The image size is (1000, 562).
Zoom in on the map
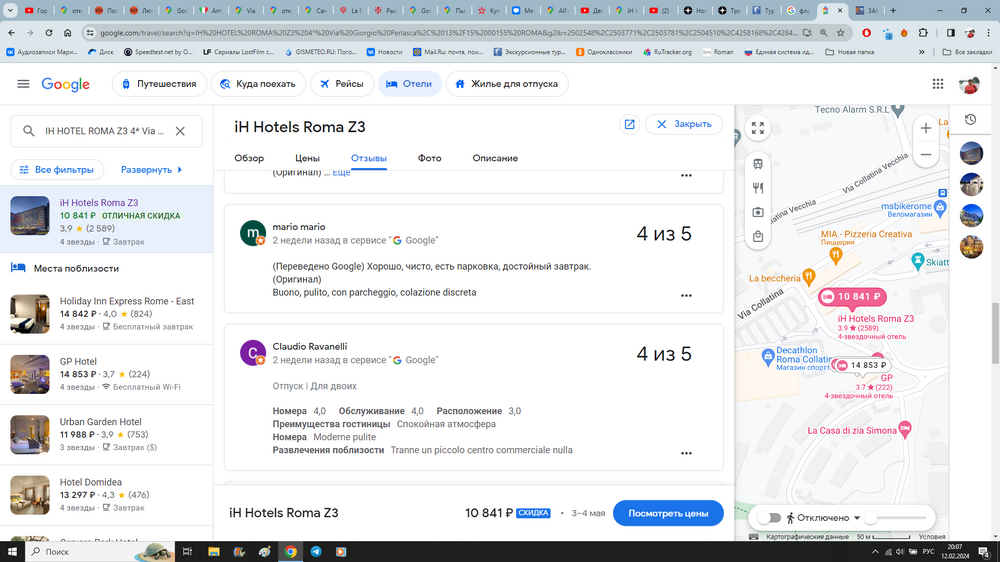point(926,128)
